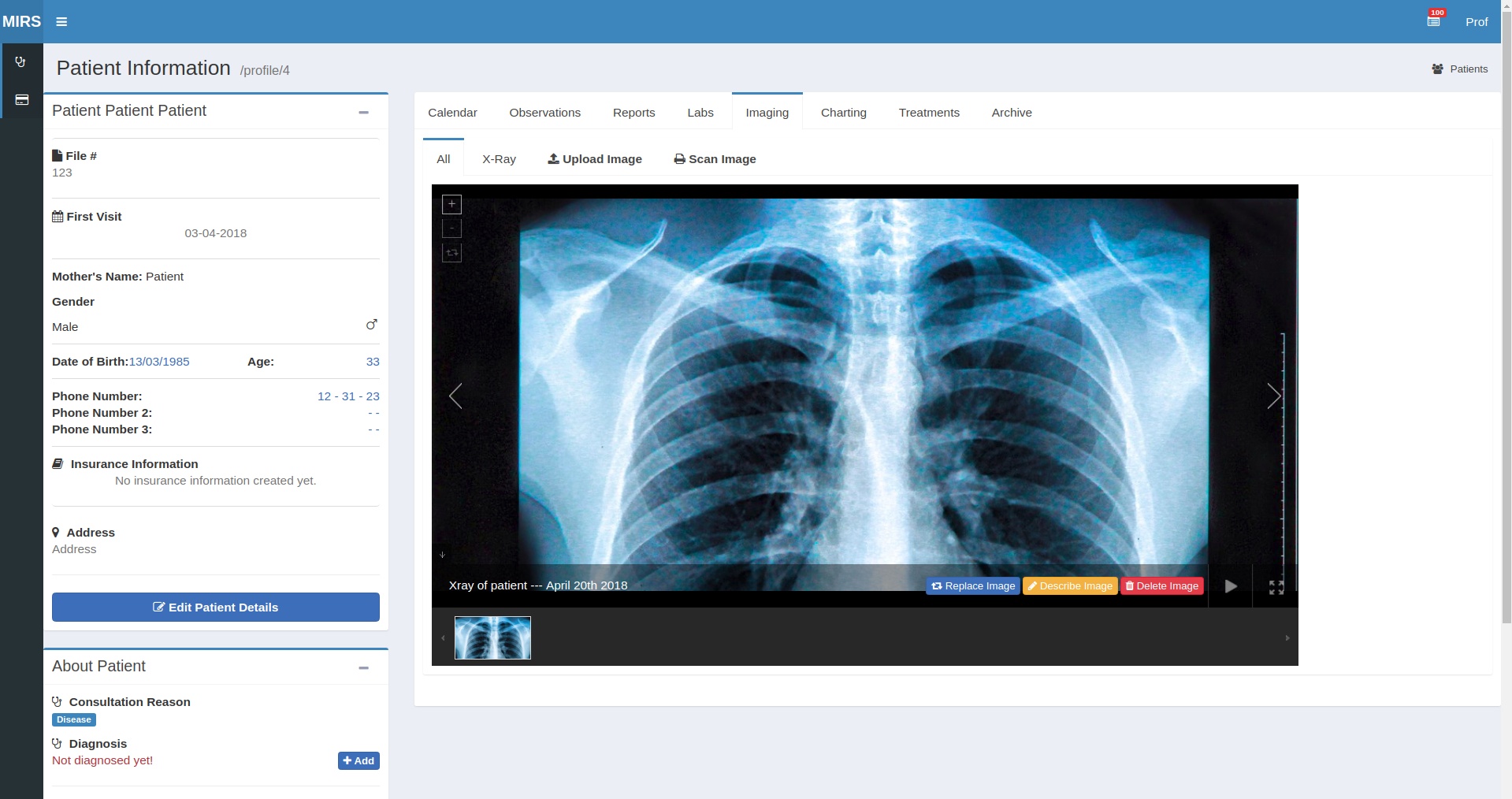Enter fullscreen mode for image viewer
This screenshot has width=1512, height=799.
[1276, 587]
